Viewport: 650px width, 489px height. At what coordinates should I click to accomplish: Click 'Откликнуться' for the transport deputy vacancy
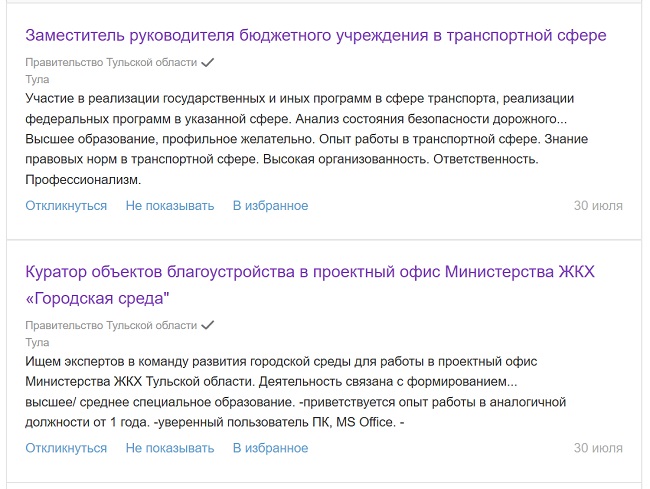click(66, 206)
